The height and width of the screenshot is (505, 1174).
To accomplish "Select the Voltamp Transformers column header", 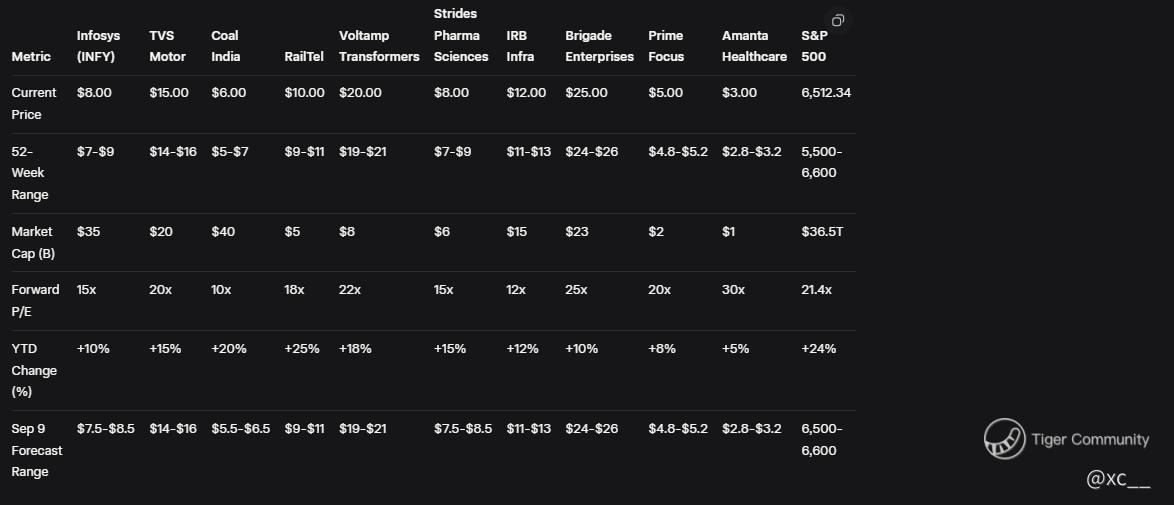I will (x=379, y=46).
